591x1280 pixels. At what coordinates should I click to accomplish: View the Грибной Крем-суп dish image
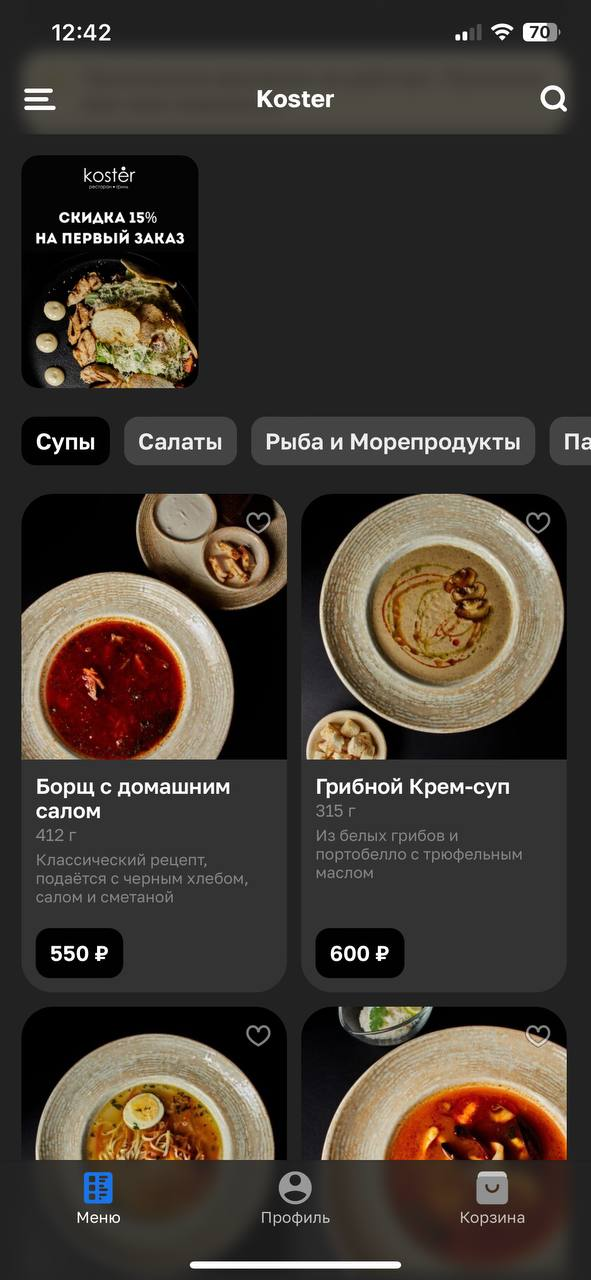point(434,627)
